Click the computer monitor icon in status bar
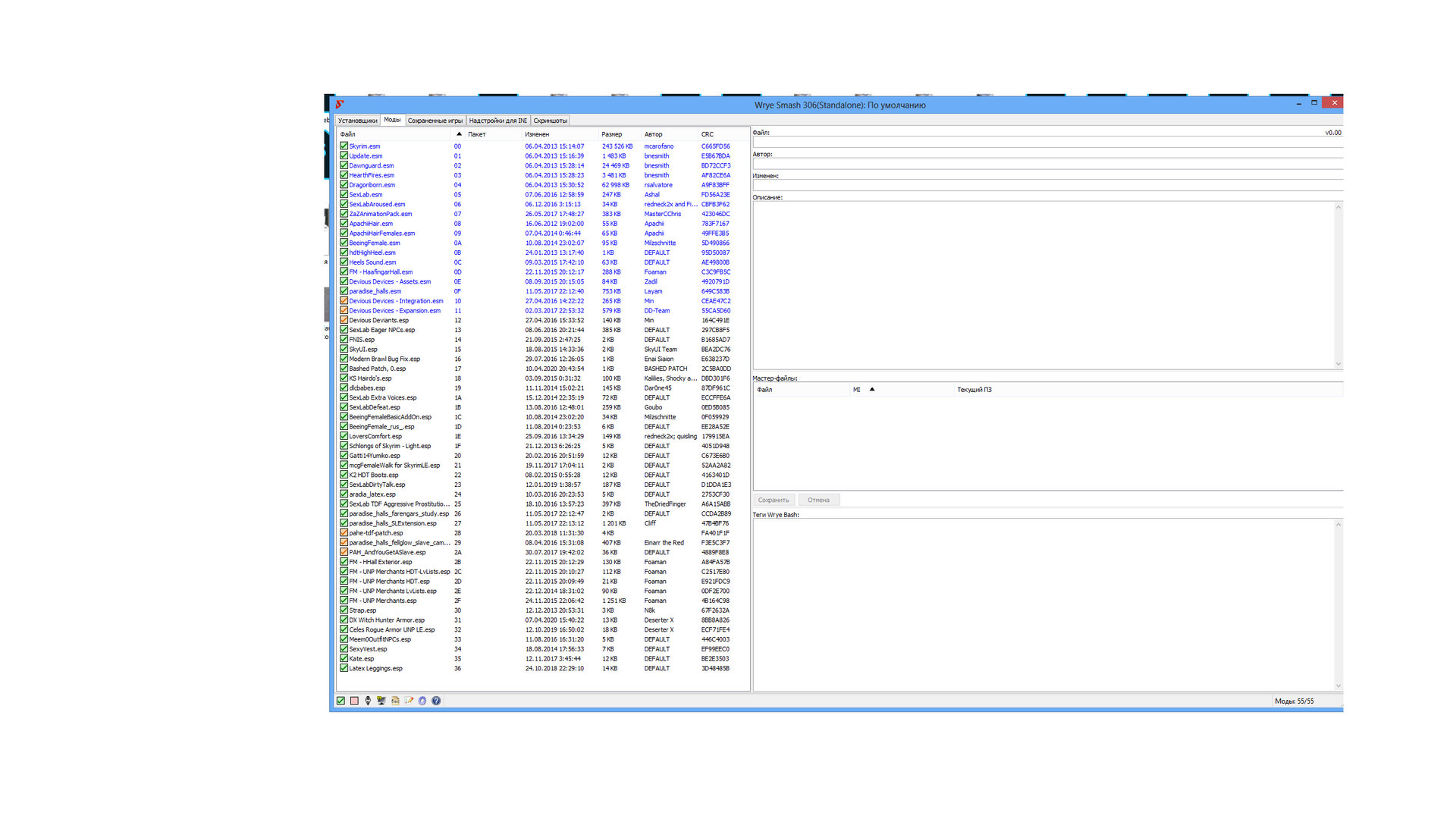 coord(381,701)
